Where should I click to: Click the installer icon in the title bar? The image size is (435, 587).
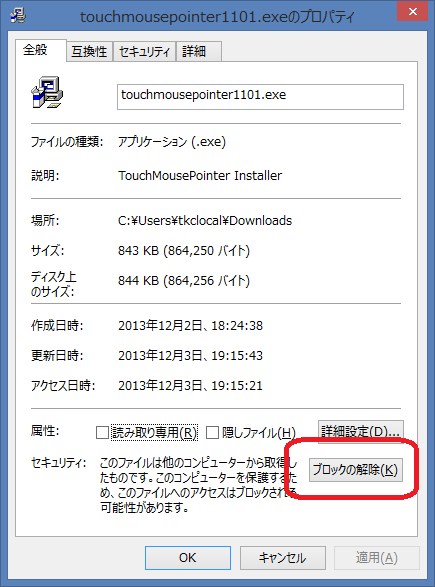coord(18,15)
